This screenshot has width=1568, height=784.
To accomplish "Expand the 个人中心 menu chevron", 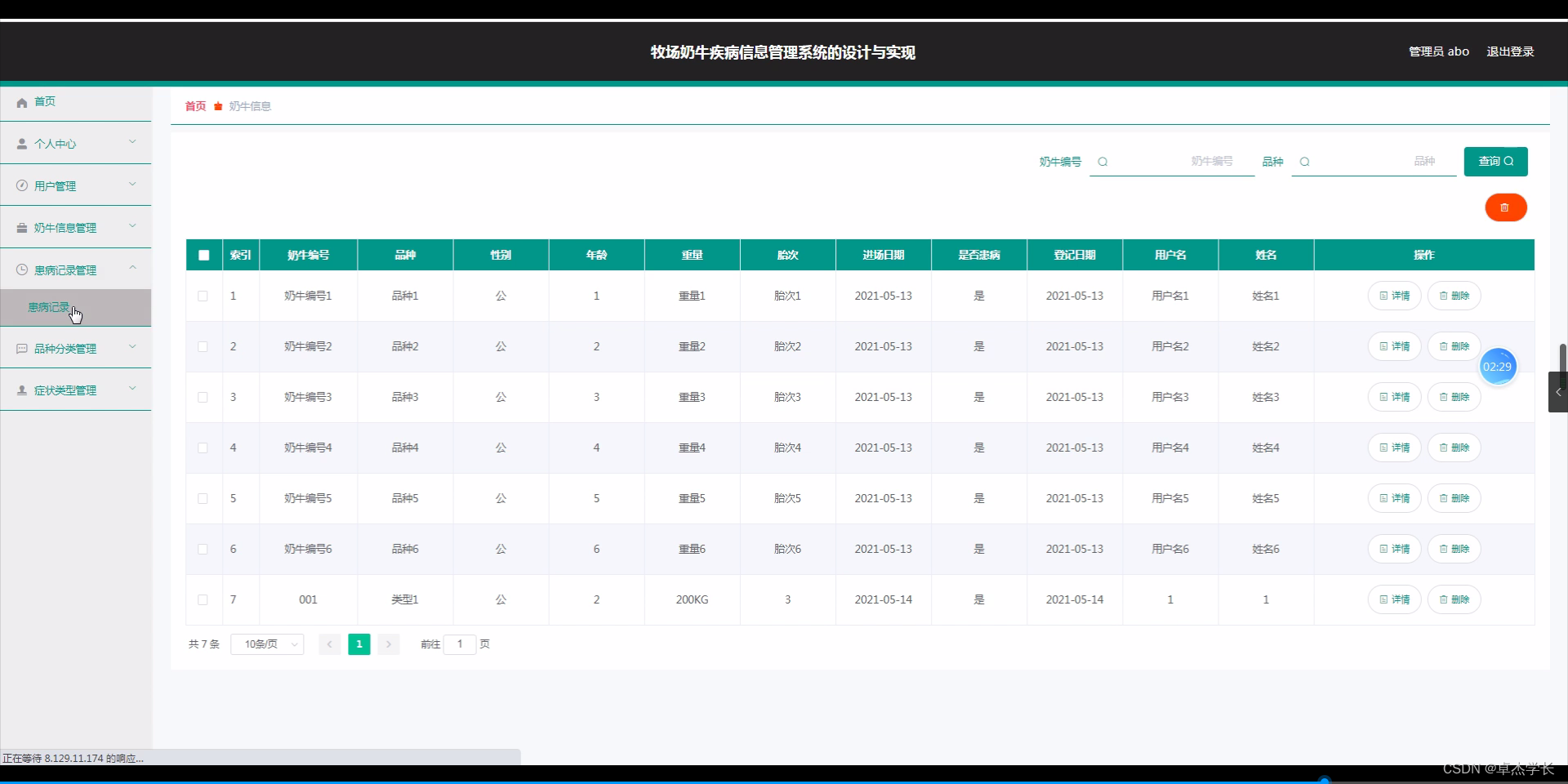I will [132, 142].
